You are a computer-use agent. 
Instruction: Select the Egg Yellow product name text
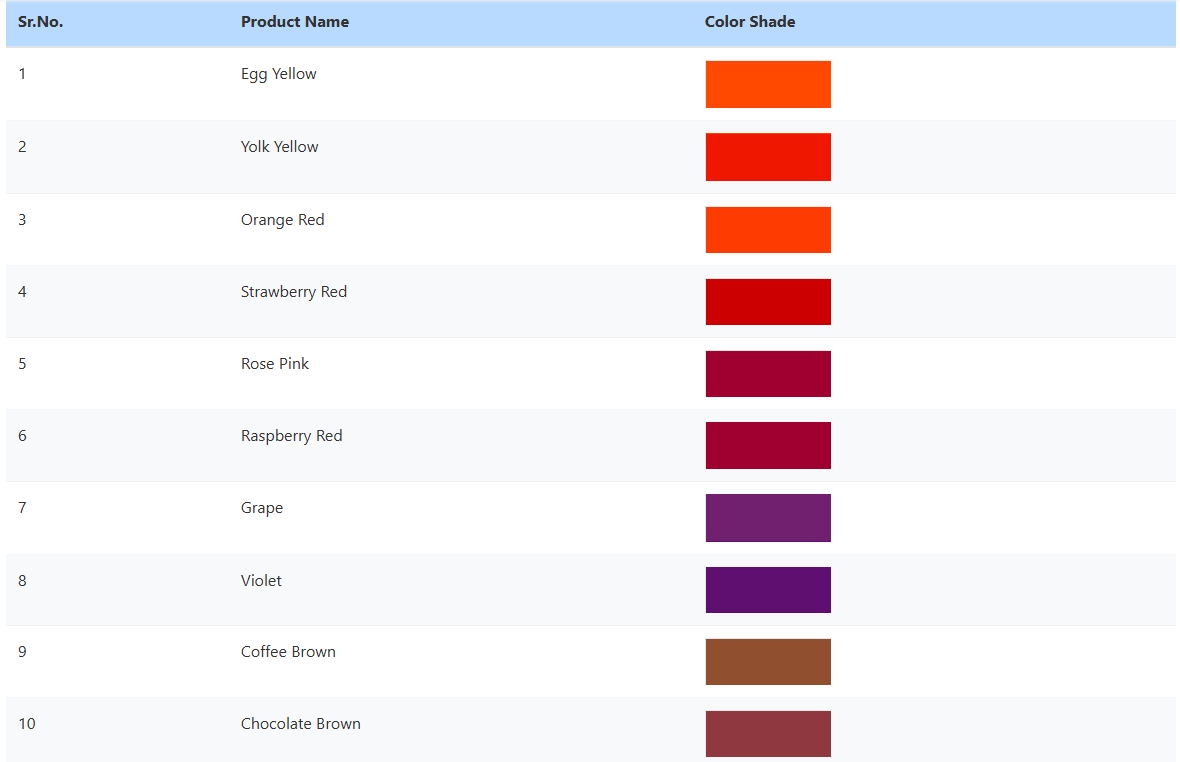[279, 74]
